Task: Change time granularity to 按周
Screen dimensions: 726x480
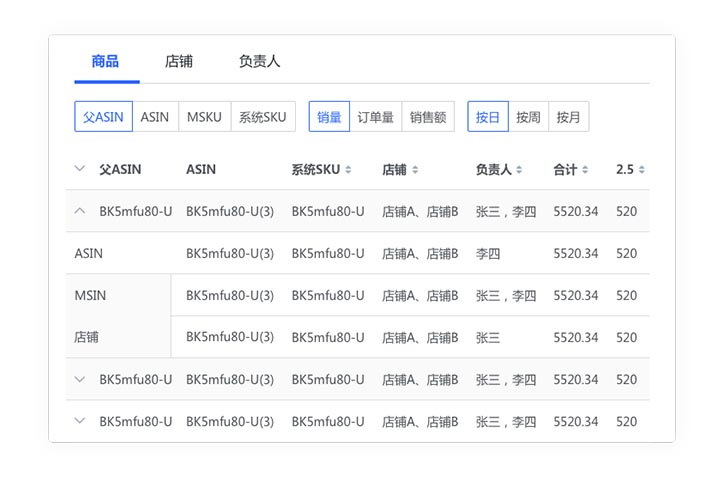Action: pyautogui.click(x=528, y=117)
